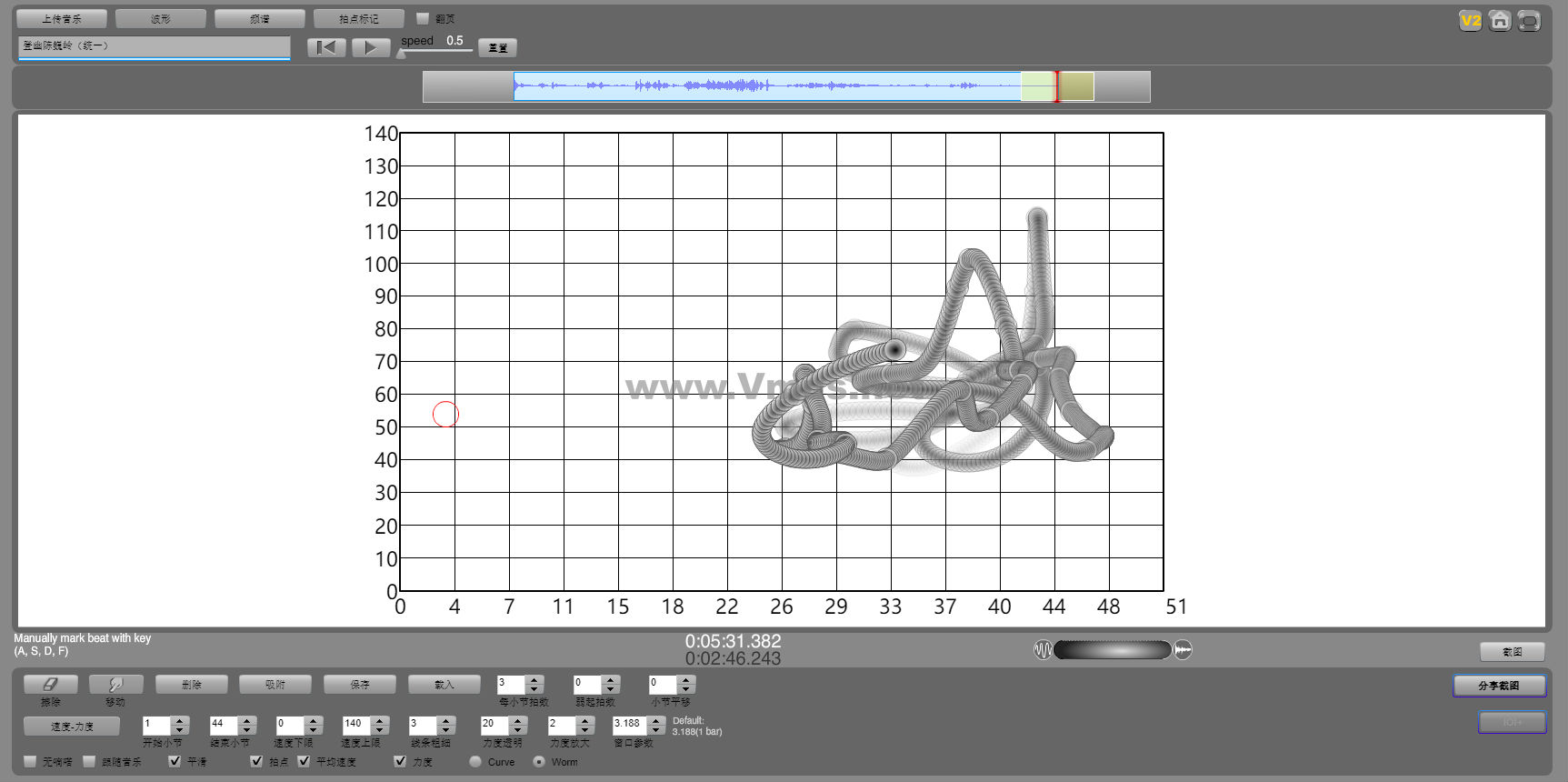Select the move (移动) tool
The height and width of the screenshot is (782, 1568).
116,684
